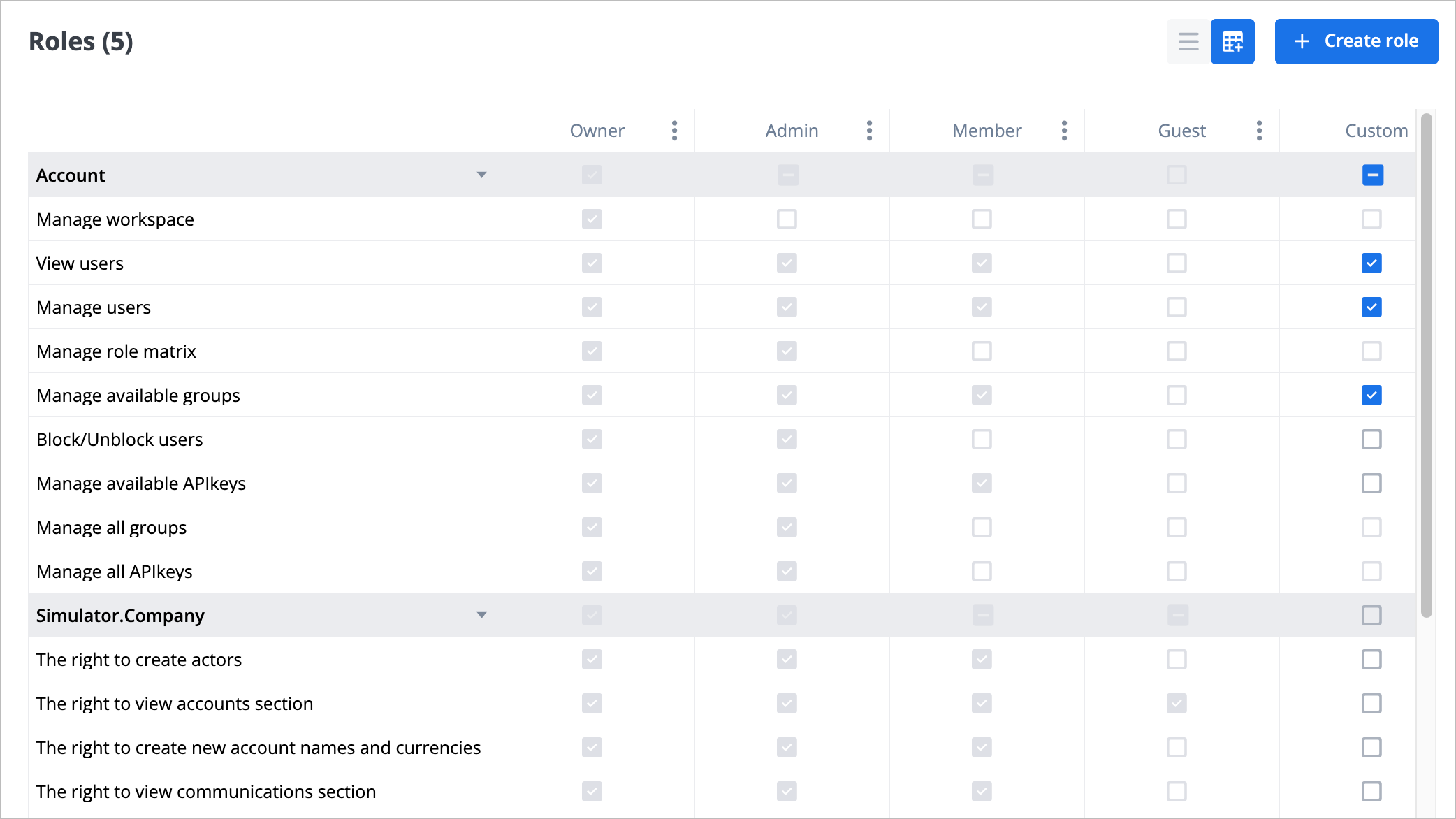Click Manage workspace checkbox in Owner column
The image size is (1456, 819).
click(x=592, y=219)
